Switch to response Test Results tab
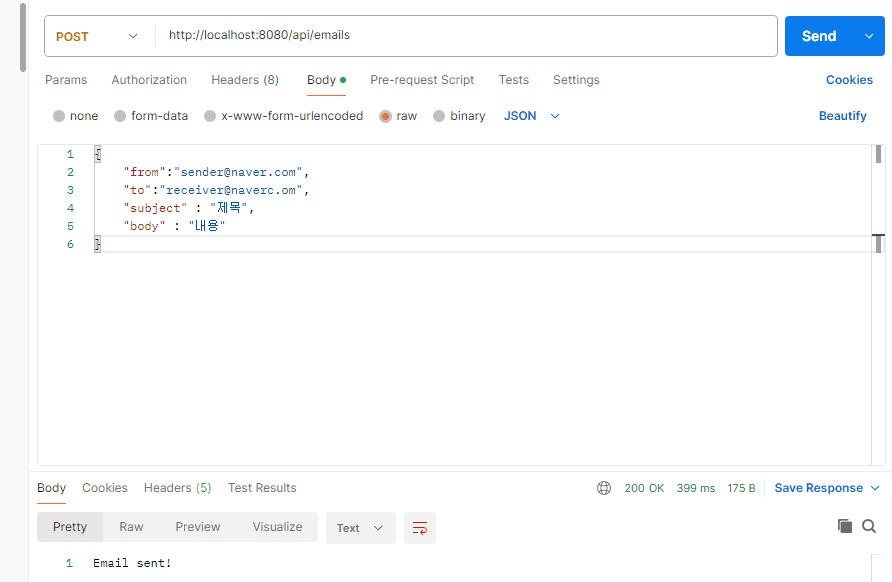892x582 pixels. coord(262,488)
